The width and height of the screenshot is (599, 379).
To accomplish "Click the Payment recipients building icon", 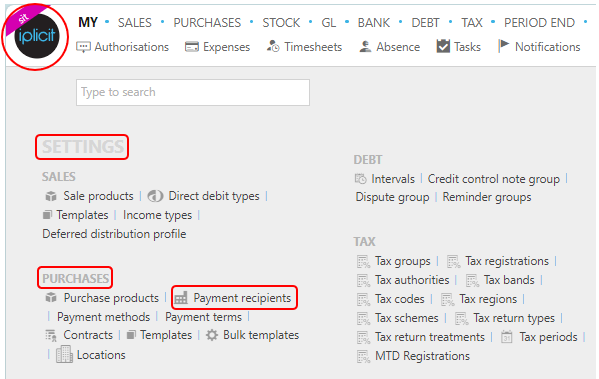I will (181, 298).
